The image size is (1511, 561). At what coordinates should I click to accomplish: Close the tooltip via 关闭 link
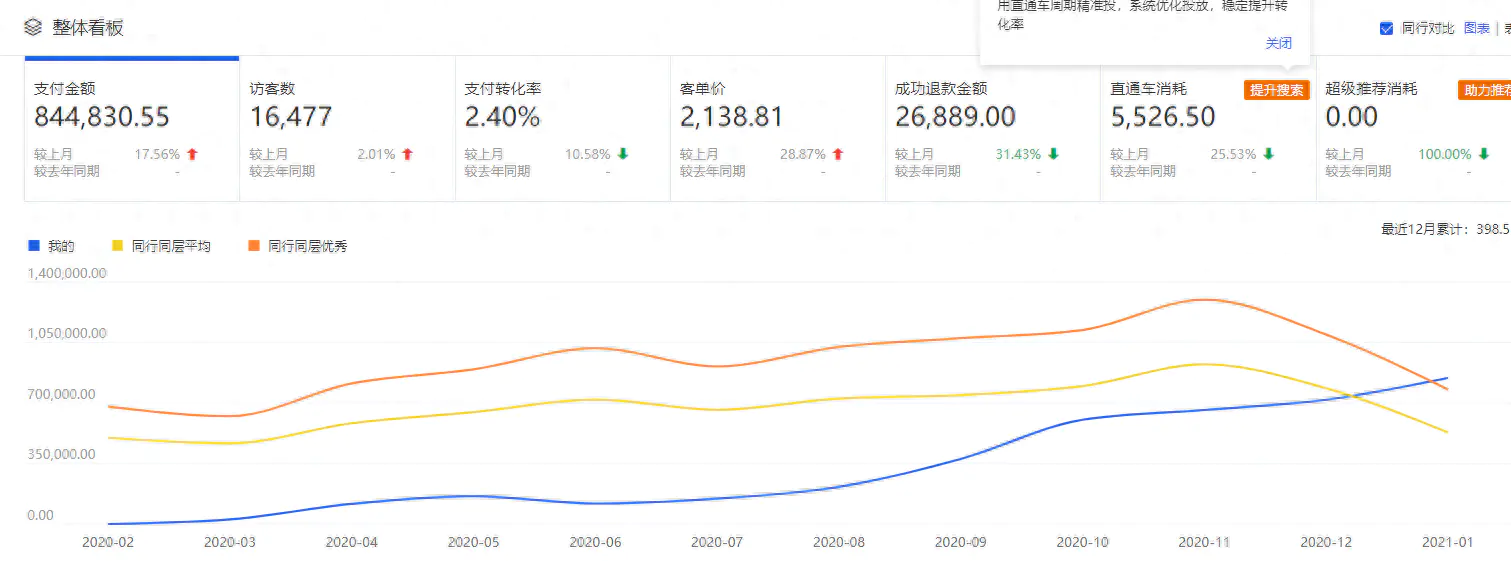pyautogui.click(x=1279, y=43)
